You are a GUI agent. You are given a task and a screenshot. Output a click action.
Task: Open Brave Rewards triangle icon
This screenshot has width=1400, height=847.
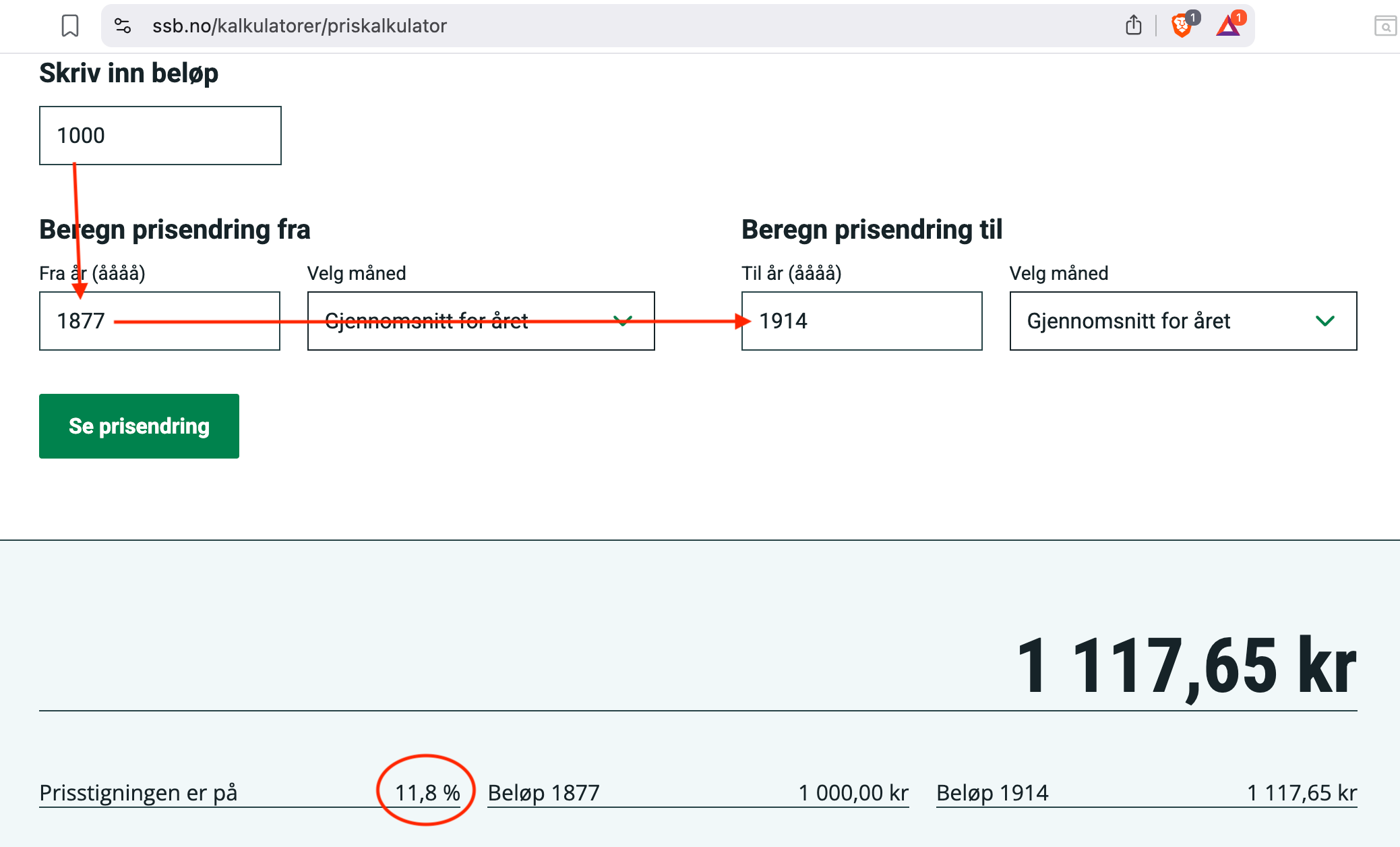point(1227,26)
